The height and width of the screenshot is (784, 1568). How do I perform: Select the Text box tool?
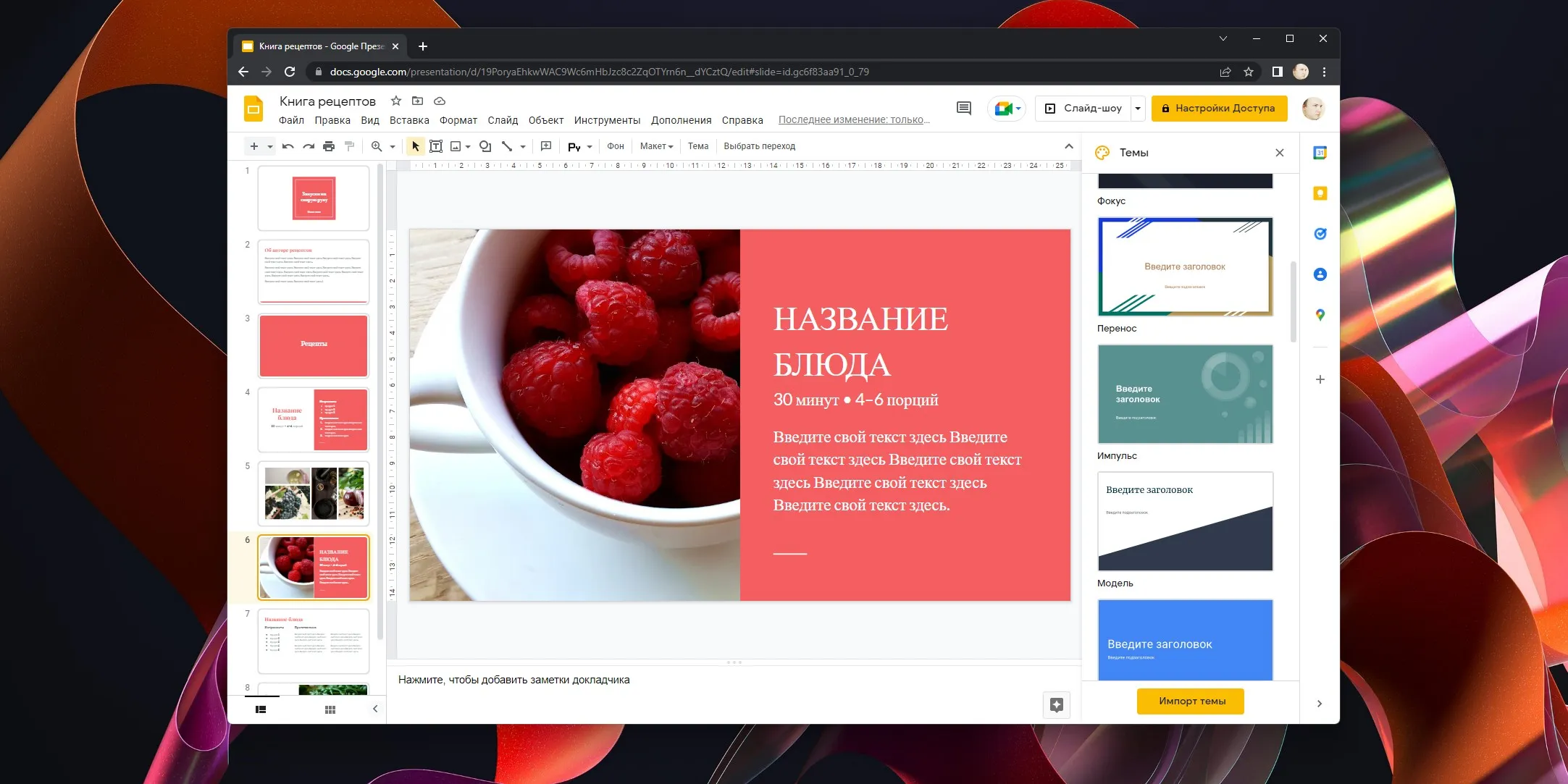click(x=436, y=146)
